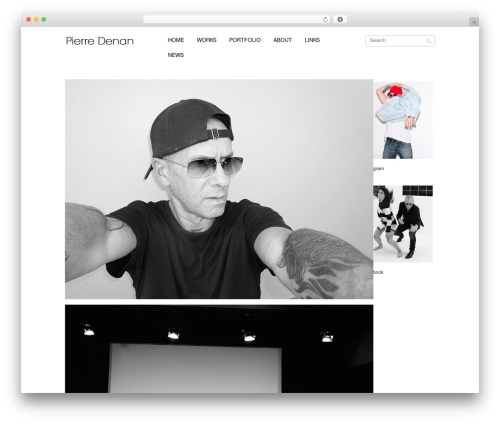Open the dark stage lights image
The image size is (500, 423).
(x=219, y=349)
